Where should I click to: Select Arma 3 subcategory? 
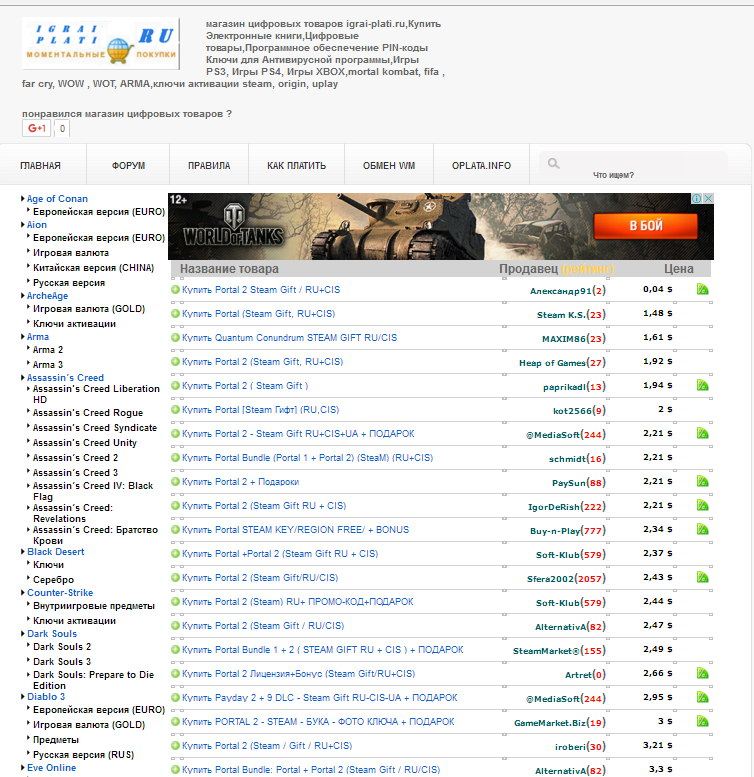point(48,365)
